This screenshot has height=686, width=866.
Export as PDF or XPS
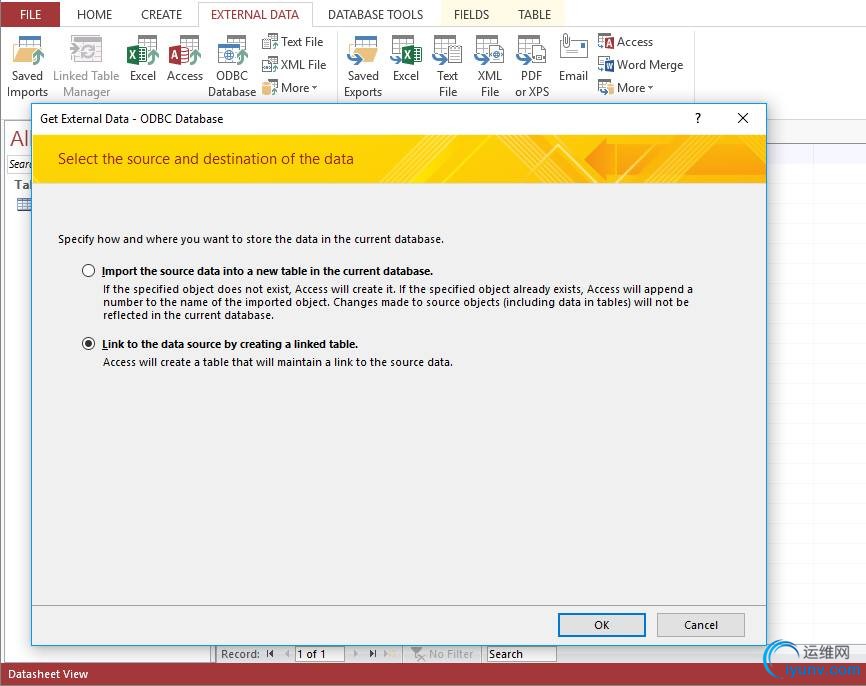click(532, 66)
